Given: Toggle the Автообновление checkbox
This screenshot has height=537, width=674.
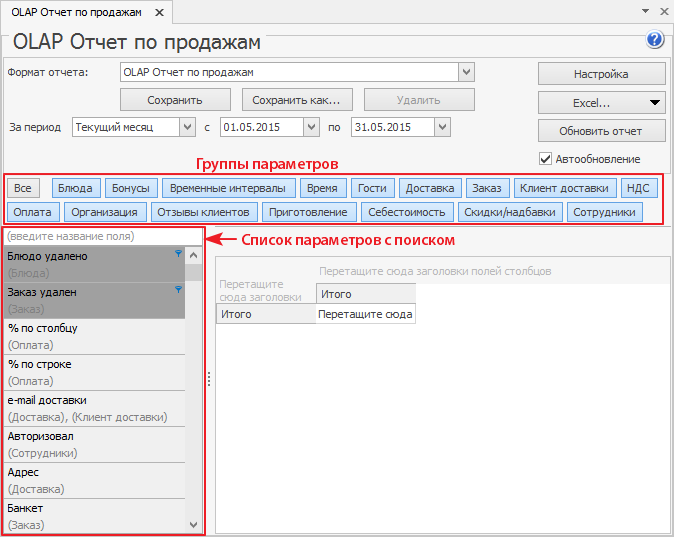Looking at the screenshot, I should [x=546, y=158].
